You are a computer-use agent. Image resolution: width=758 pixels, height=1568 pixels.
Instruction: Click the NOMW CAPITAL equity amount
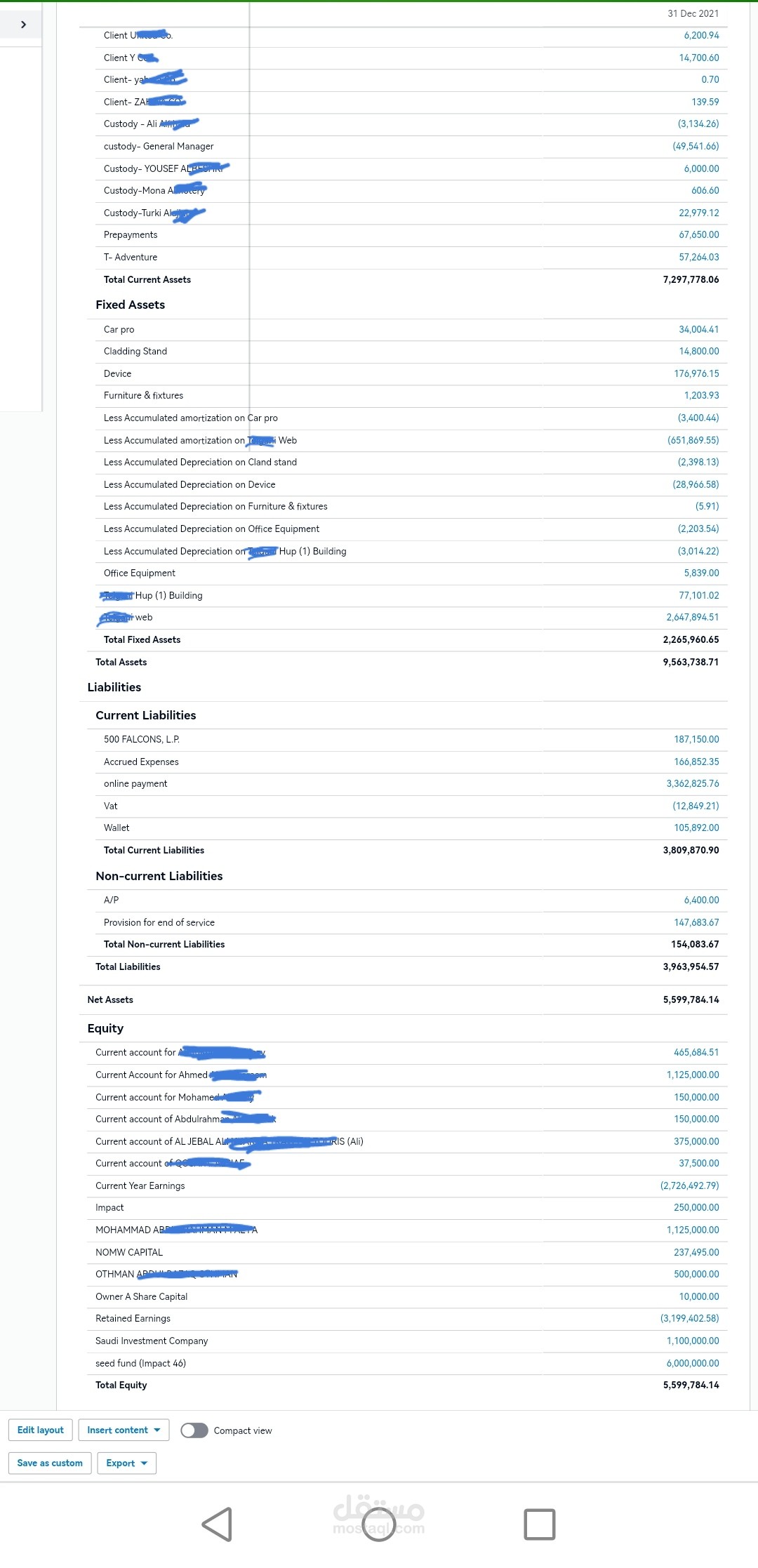coord(696,1253)
